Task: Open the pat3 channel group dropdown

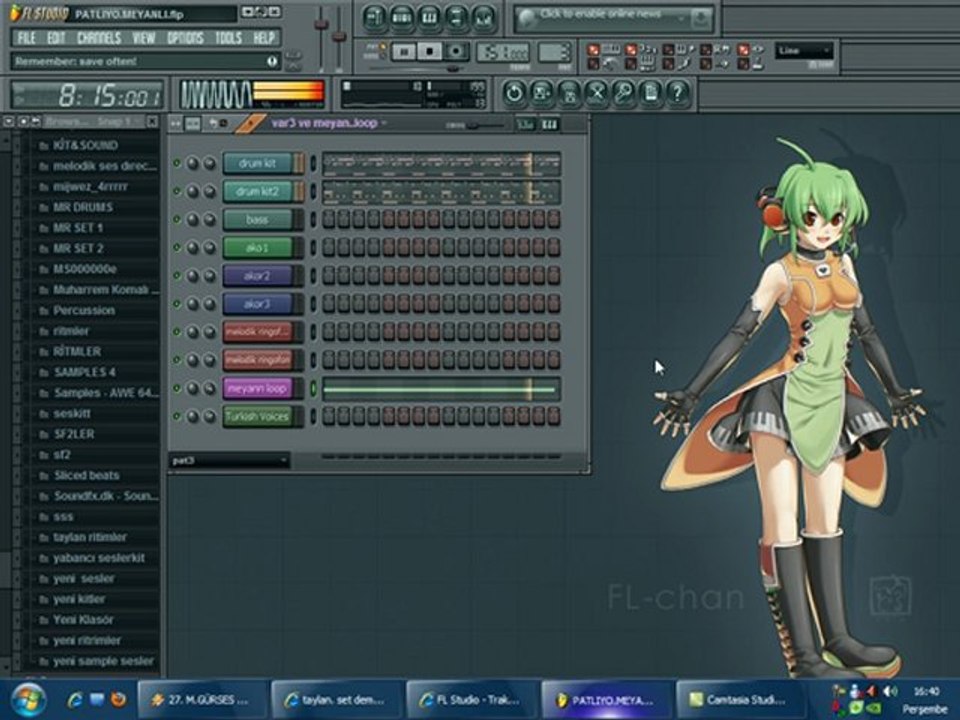Action: point(229,460)
